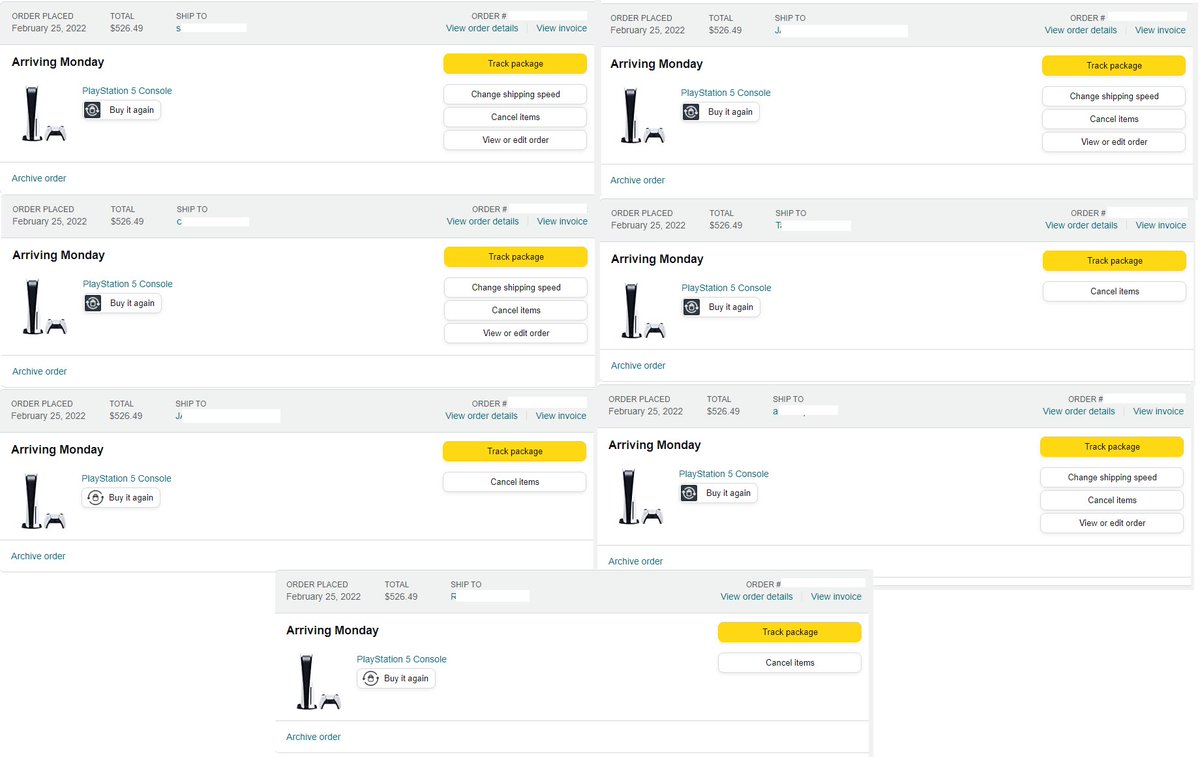Open ship-to name starting with 'a'

point(776,411)
